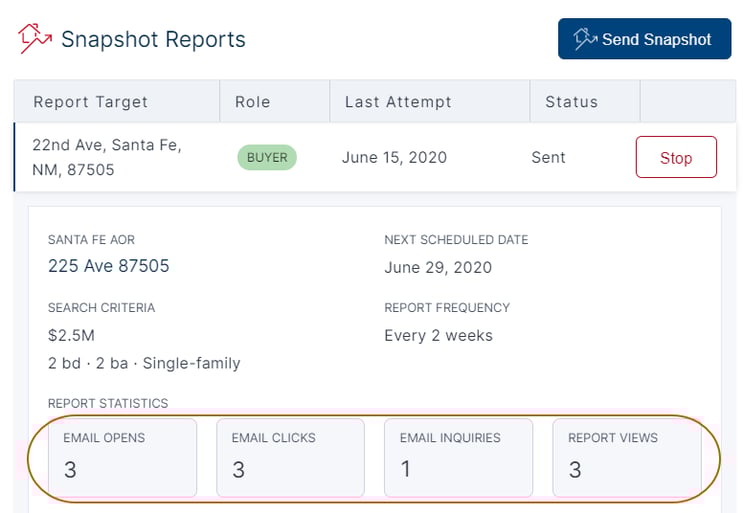Image resolution: width=743 pixels, height=513 pixels.
Task: Click the Send Snapshot button
Action: [x=644, y=39]
